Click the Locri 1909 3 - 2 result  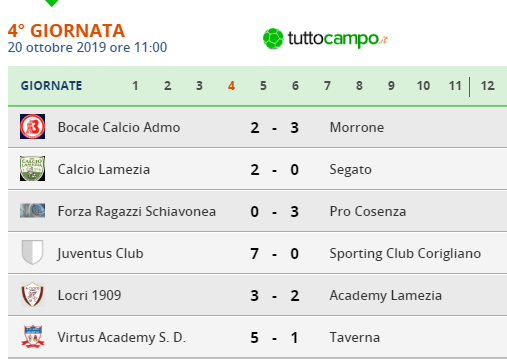point(274,296)
